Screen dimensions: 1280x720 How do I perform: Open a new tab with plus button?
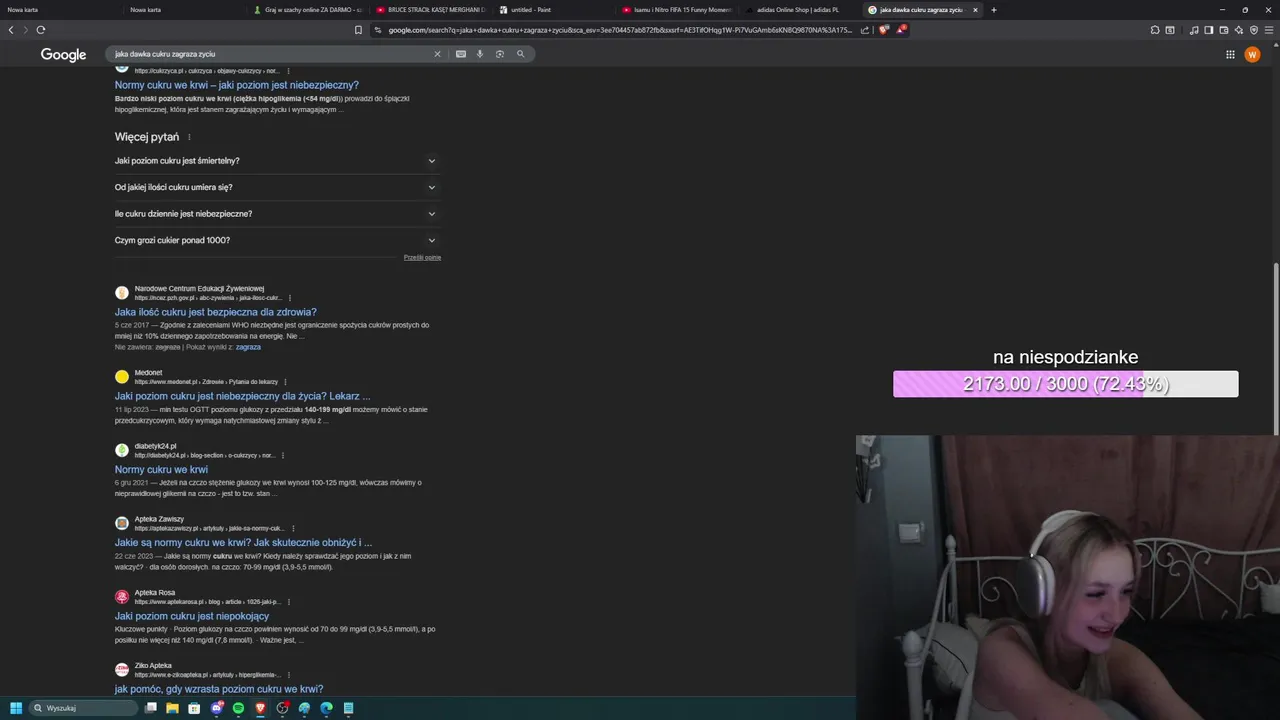(x=993, y=10)
